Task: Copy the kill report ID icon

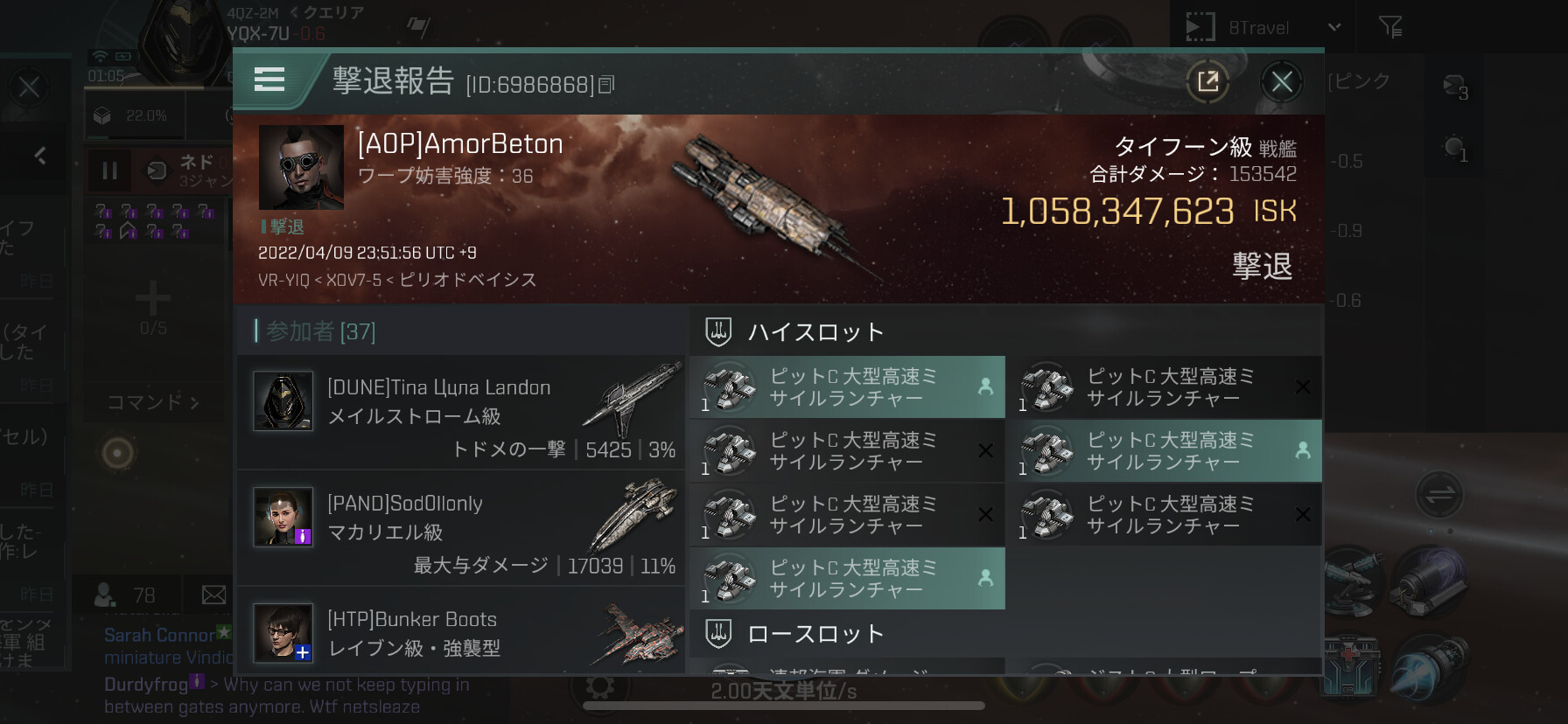Action: click(607, 84)
